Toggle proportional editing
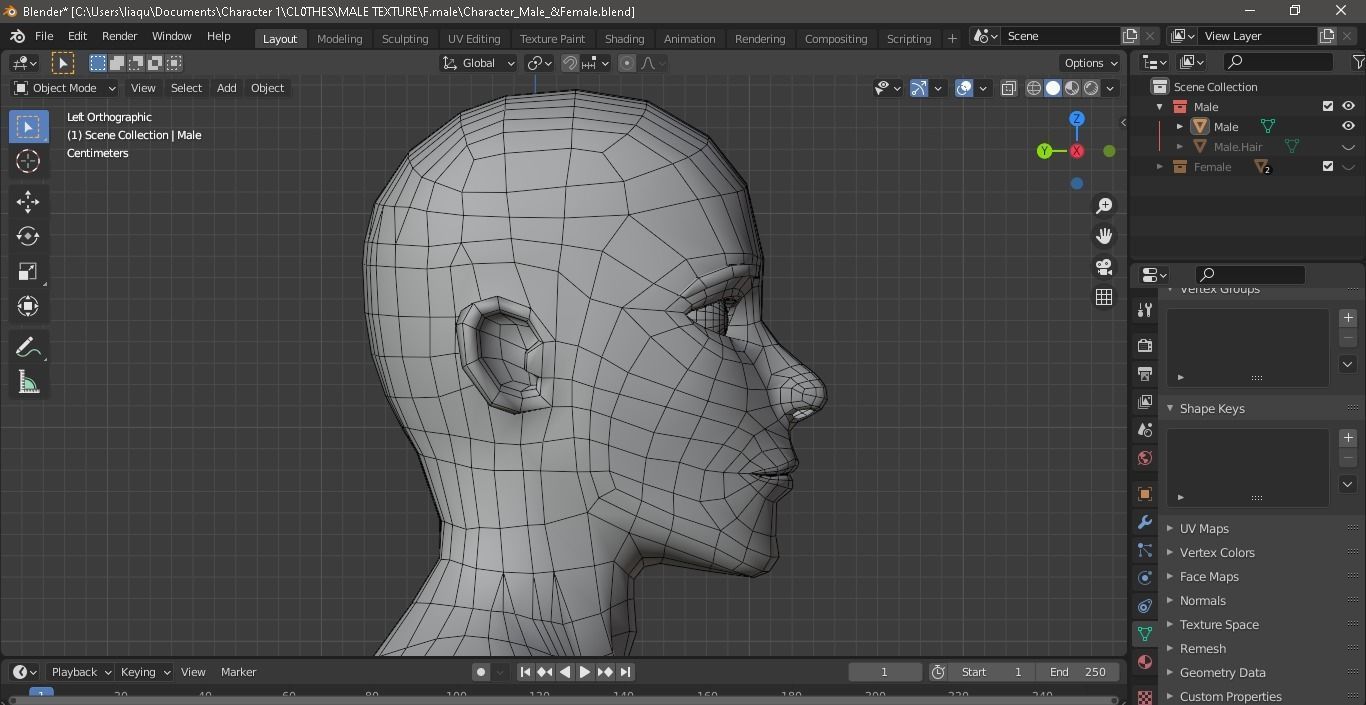This screenshot has height=705, width=1366. (627, 63)
